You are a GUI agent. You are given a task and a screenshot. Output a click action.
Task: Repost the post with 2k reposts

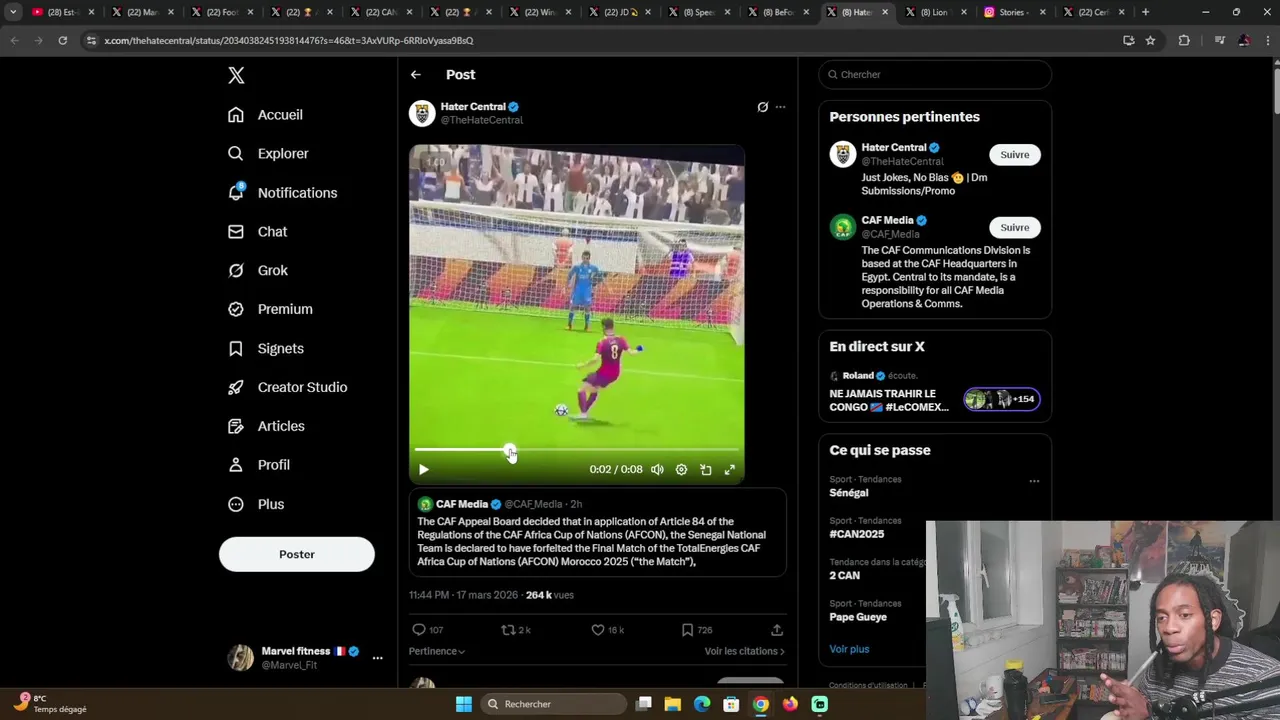pos(516,630)
